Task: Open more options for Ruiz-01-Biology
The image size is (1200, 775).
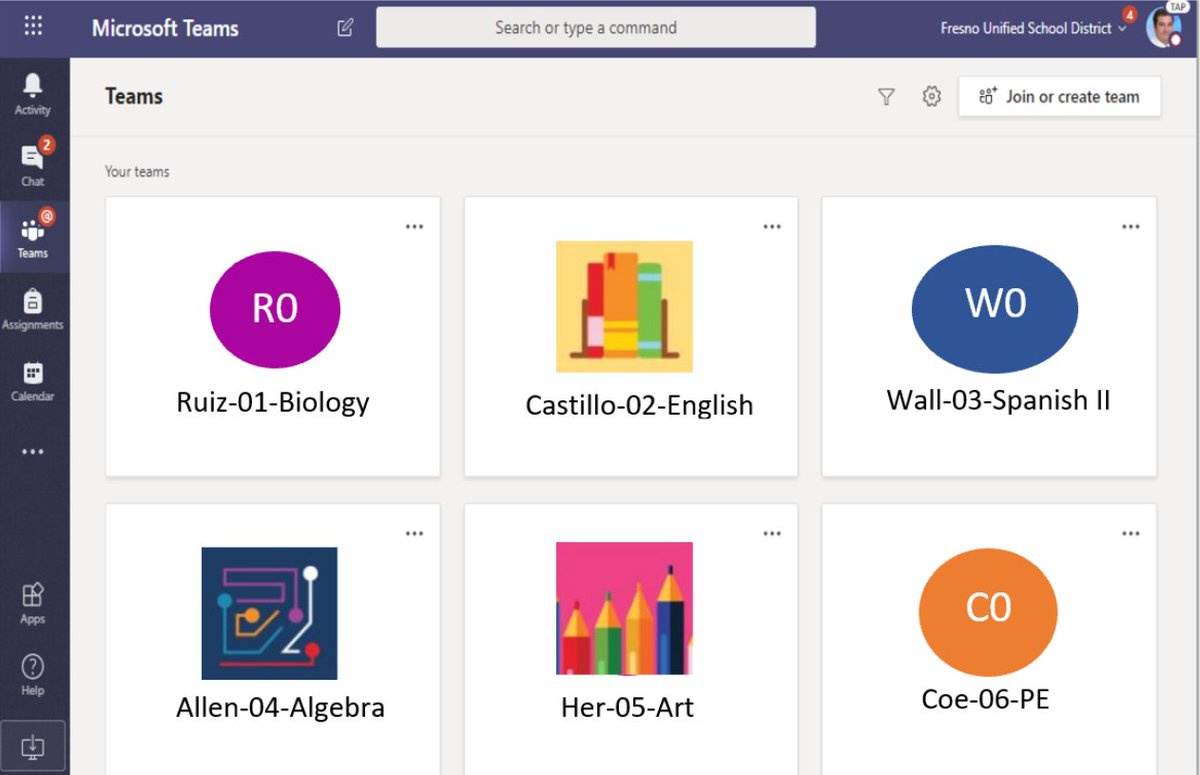Action: 414,227
